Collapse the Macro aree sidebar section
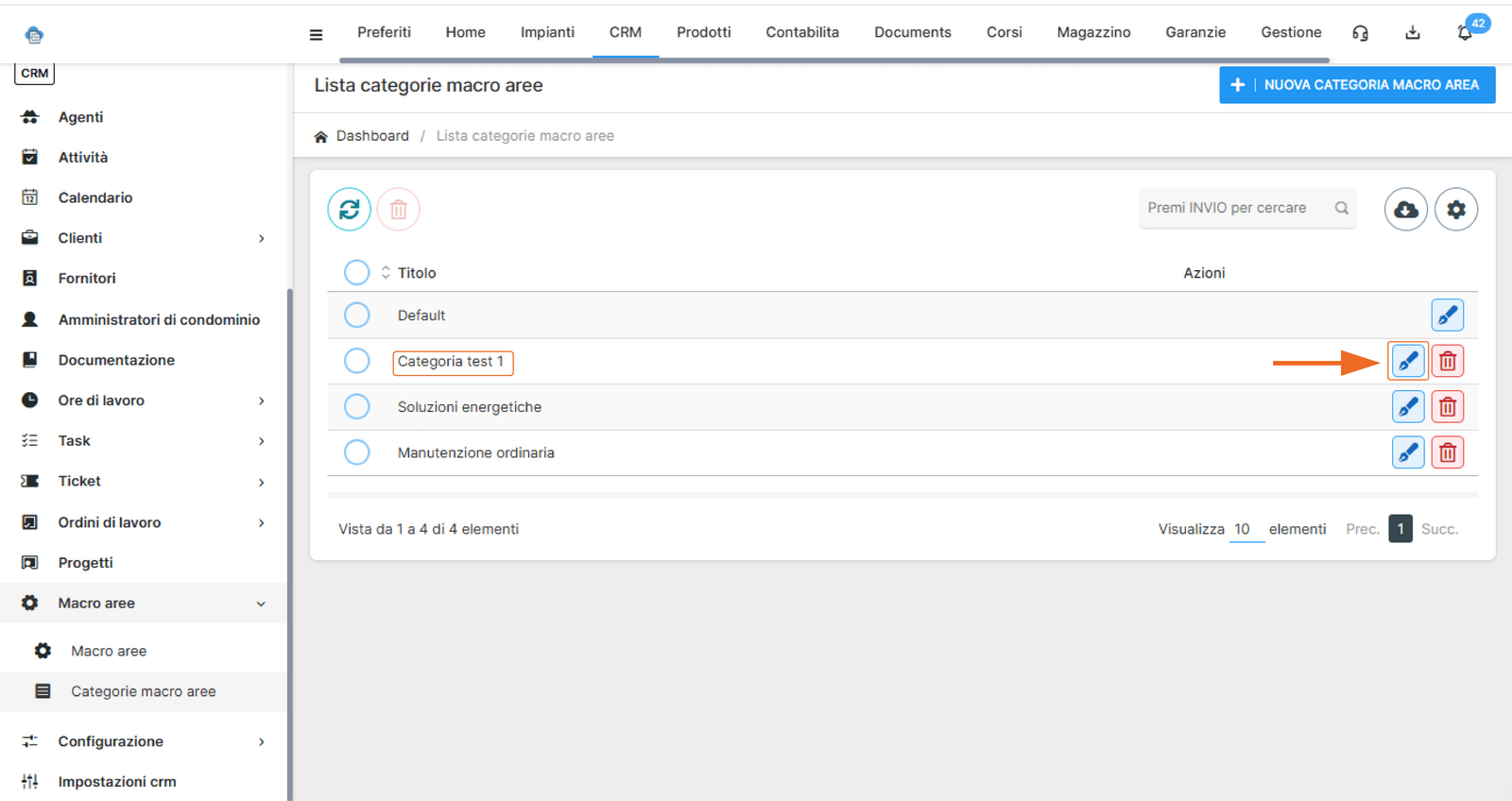1512x801 pixels. [x=261, y=604]
